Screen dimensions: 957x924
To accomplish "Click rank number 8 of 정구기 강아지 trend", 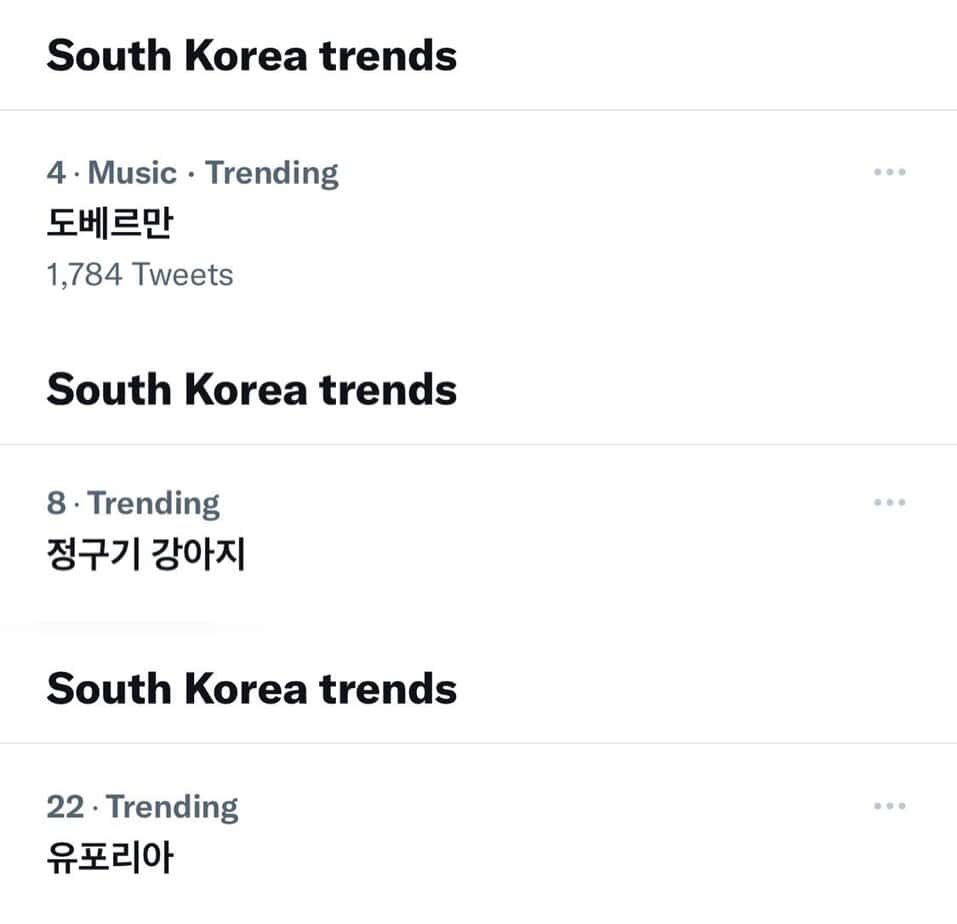I will [x=56, y=503].
